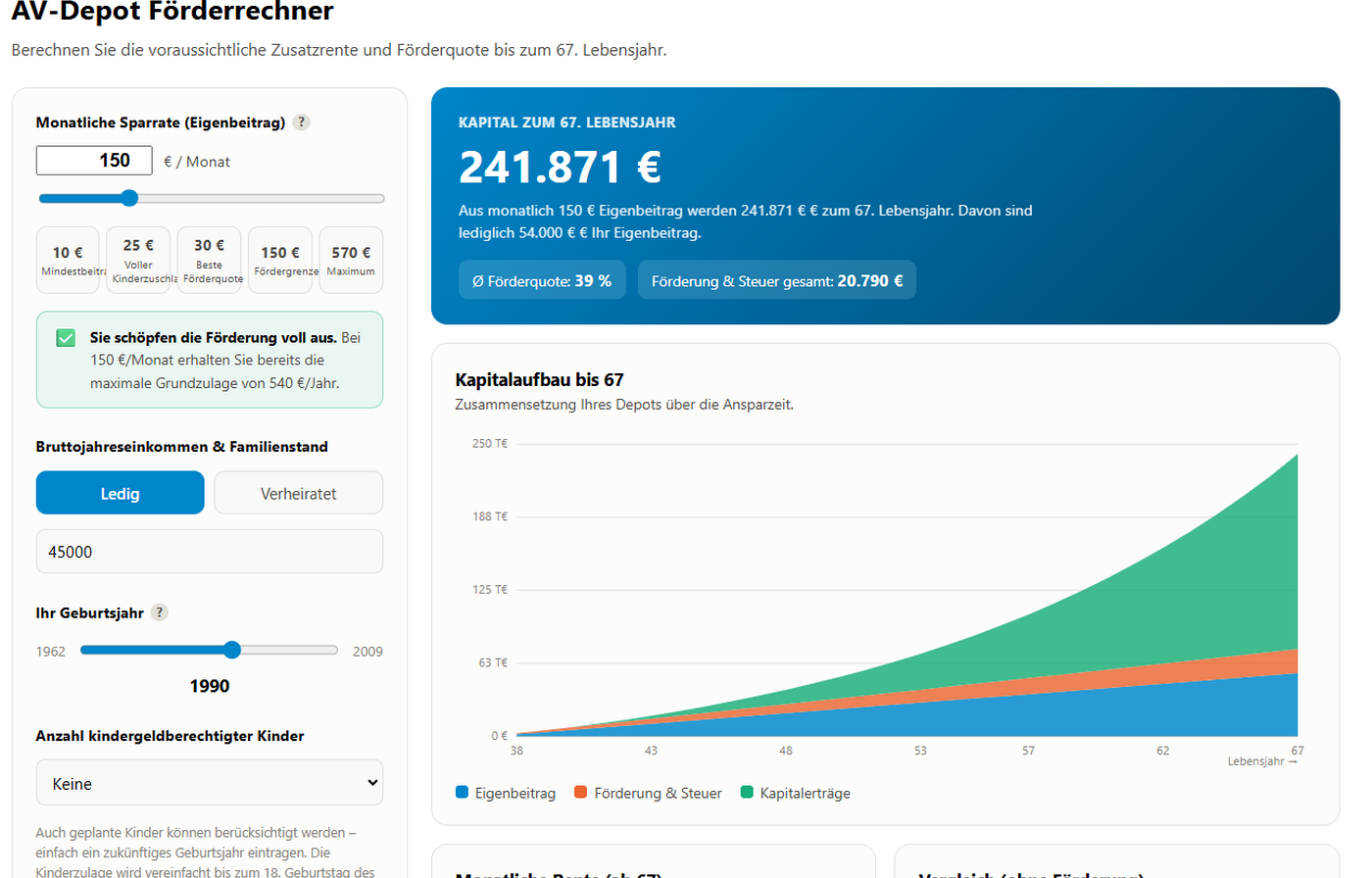Switch marital status to Verheiratet
The image size is (1372, 878).
pyautogui.click(x=299, y=493)
